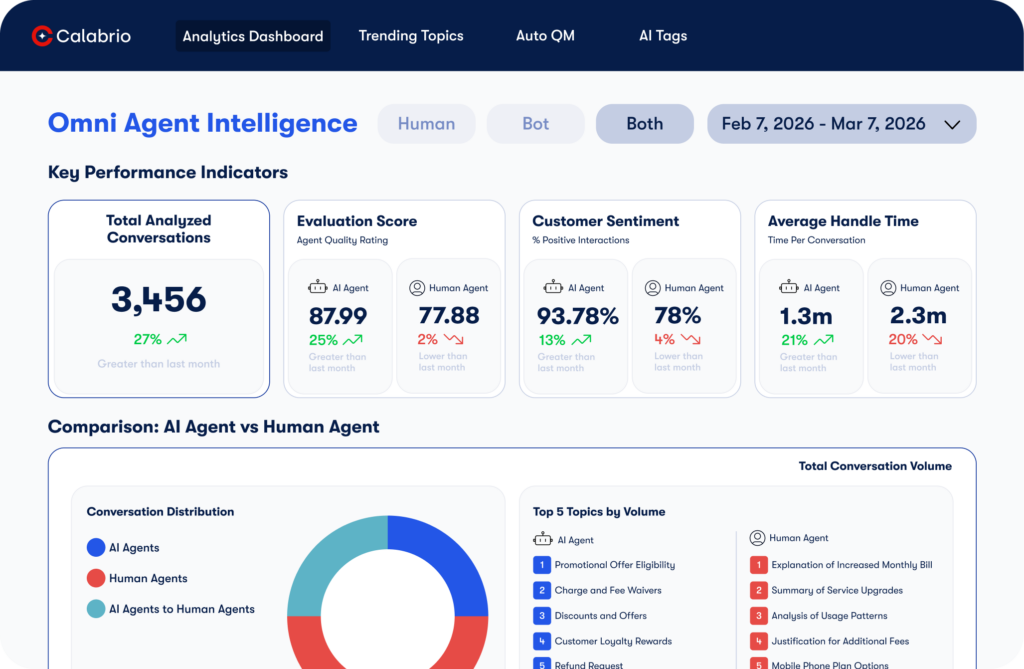The height and width of the screenshot is (669, 1024).
Task: Click the red number 4 topic badge
Action: (759, 641)
